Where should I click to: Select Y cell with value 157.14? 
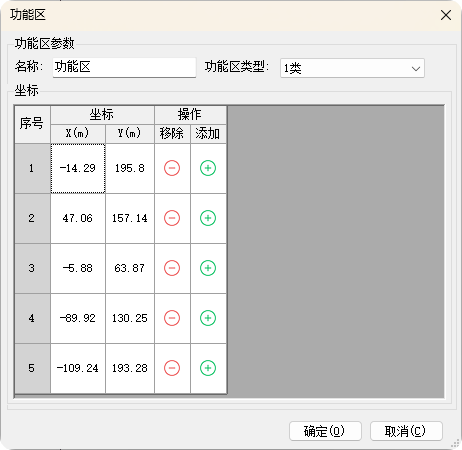tap(130, 218)
